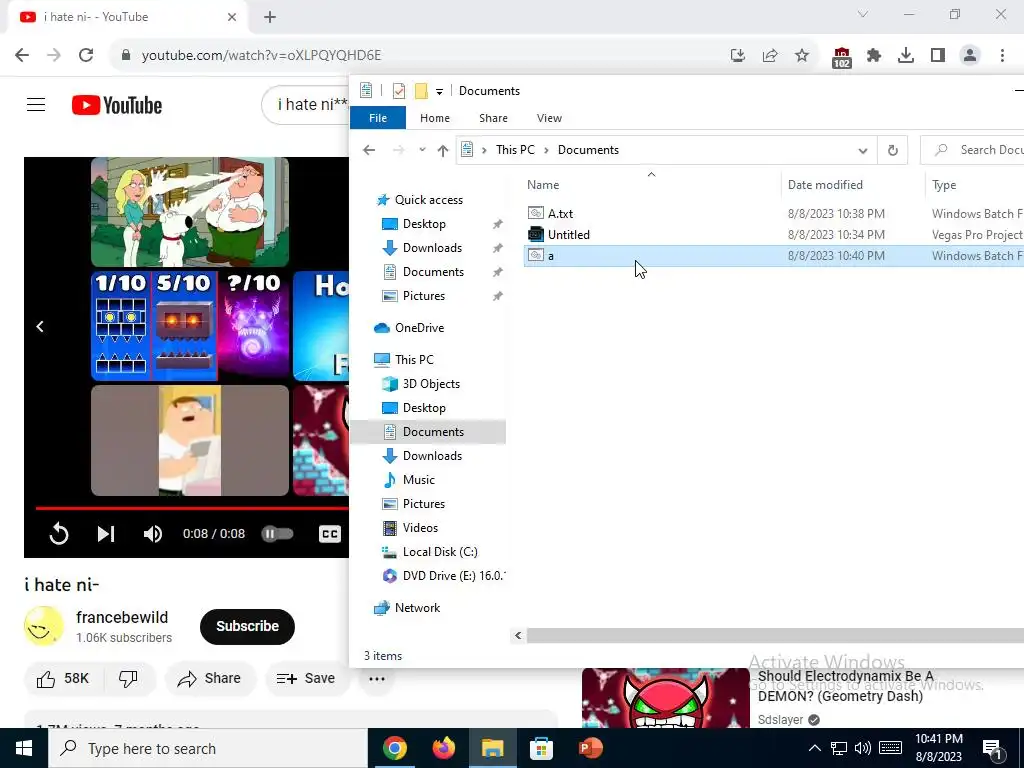Click Properties icon in Explorer title bar
This screenshot has width=1024, height=768.
399,91
